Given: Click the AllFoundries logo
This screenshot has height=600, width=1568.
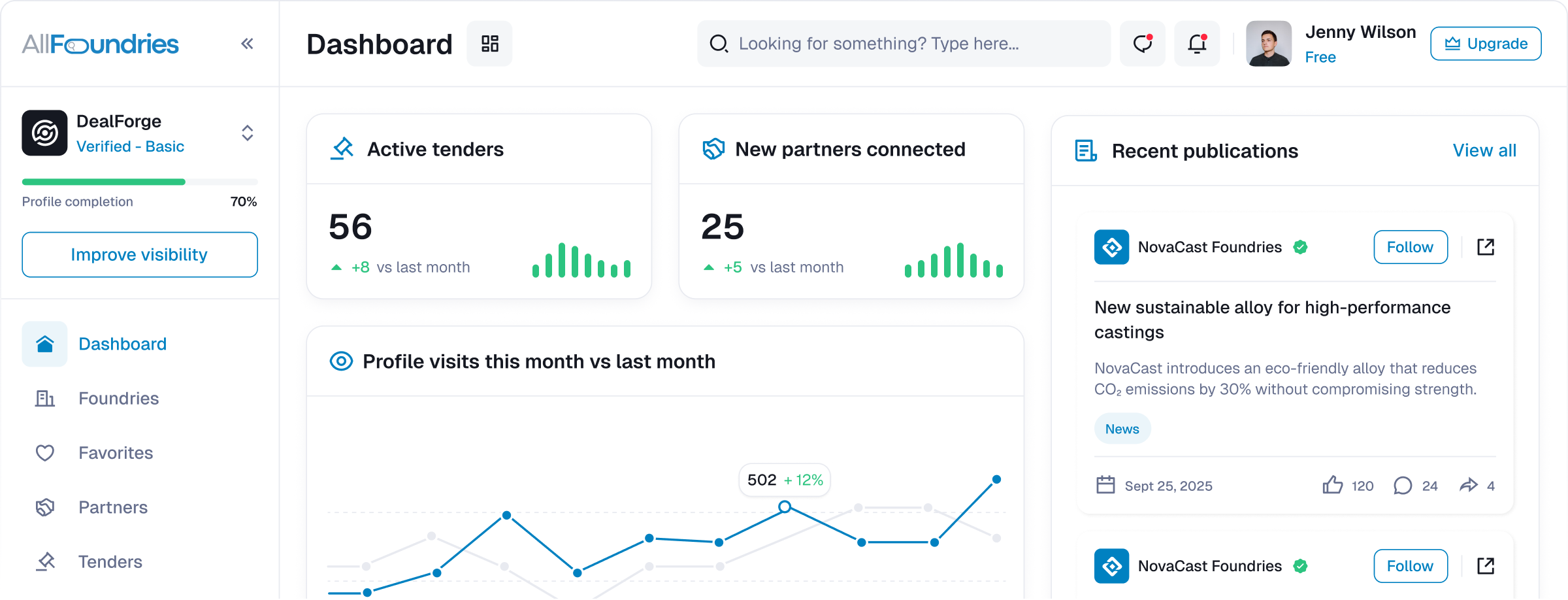Looking at the screenshot, I should (100, 44).
